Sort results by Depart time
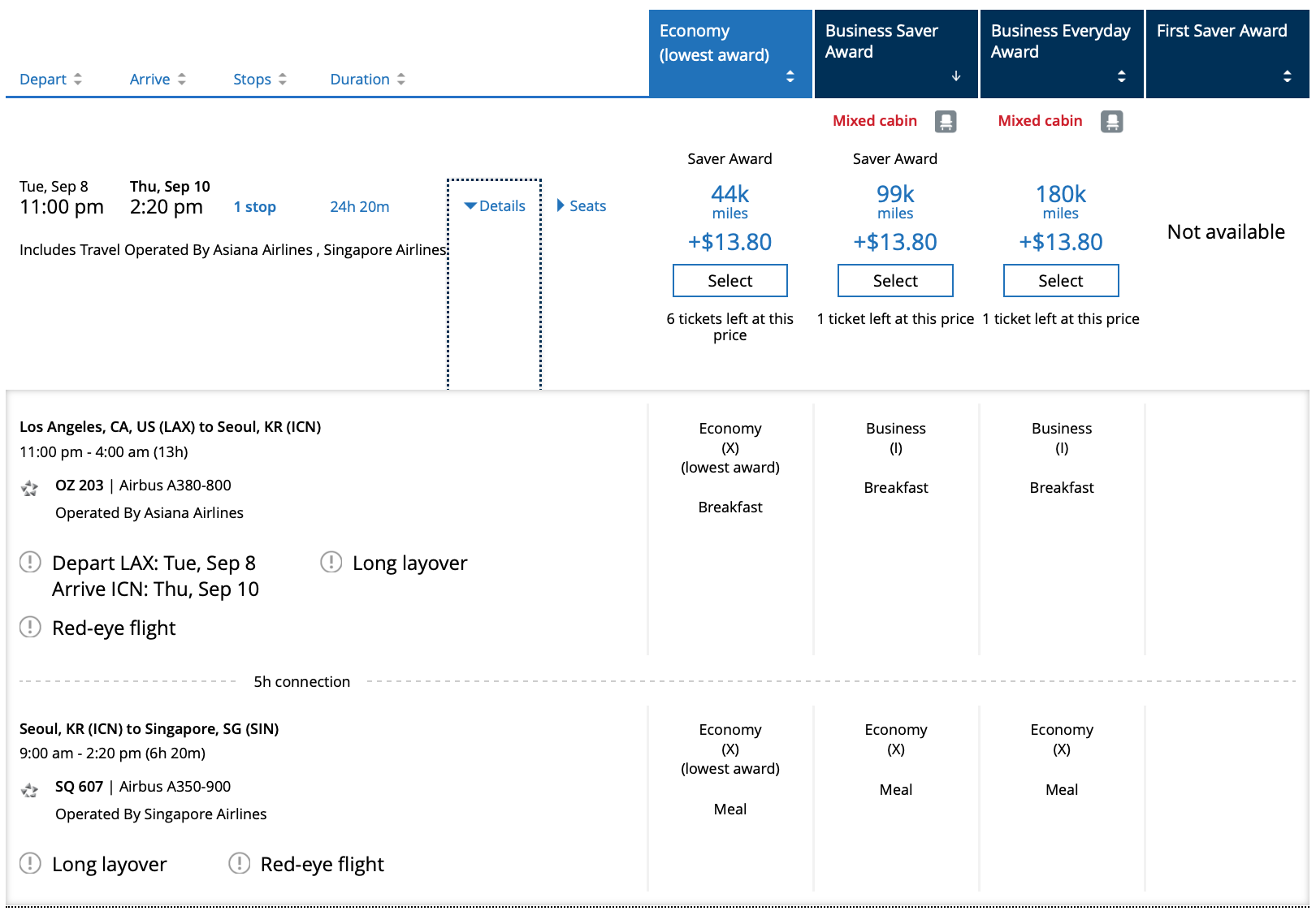Screen dimensions: 1316x911 click(50, 80)
